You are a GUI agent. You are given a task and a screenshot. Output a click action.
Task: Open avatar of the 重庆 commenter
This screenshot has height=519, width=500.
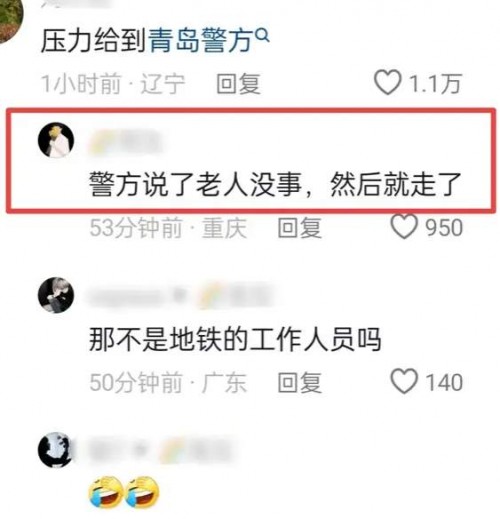pos(56,140)
